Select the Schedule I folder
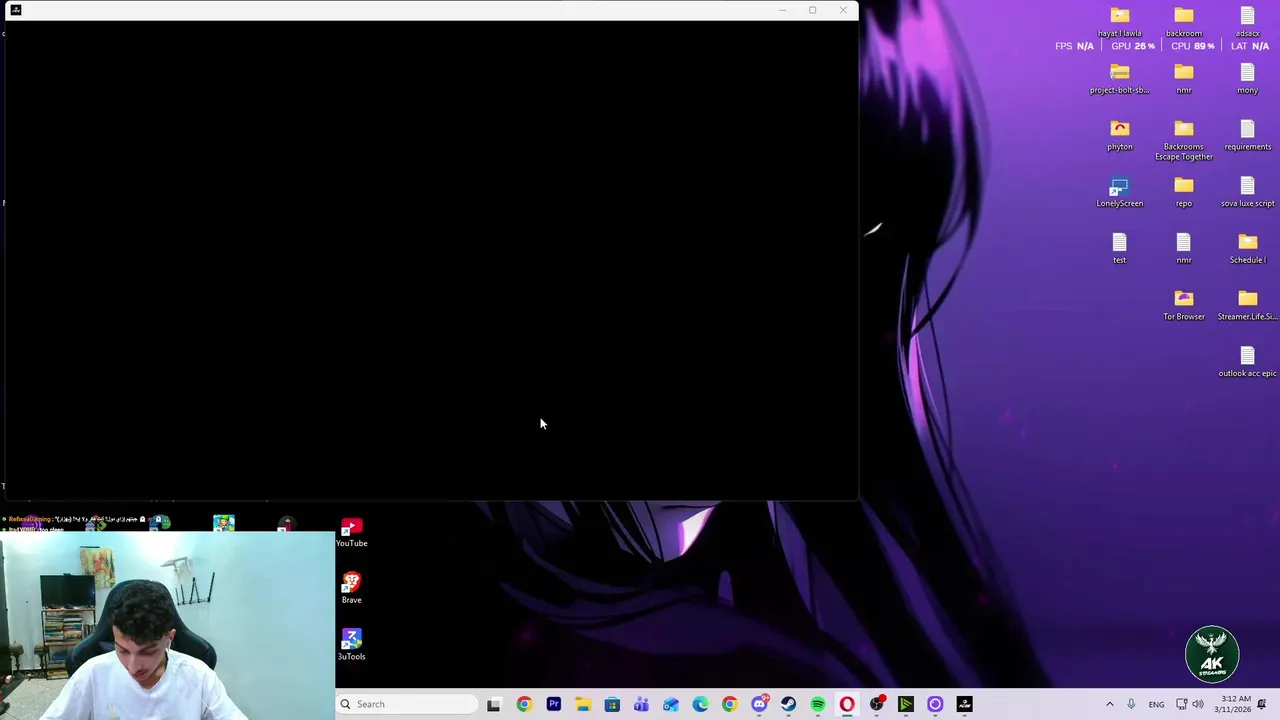This screenshot has height=720, width=1280. click(x=1247, y=249)
